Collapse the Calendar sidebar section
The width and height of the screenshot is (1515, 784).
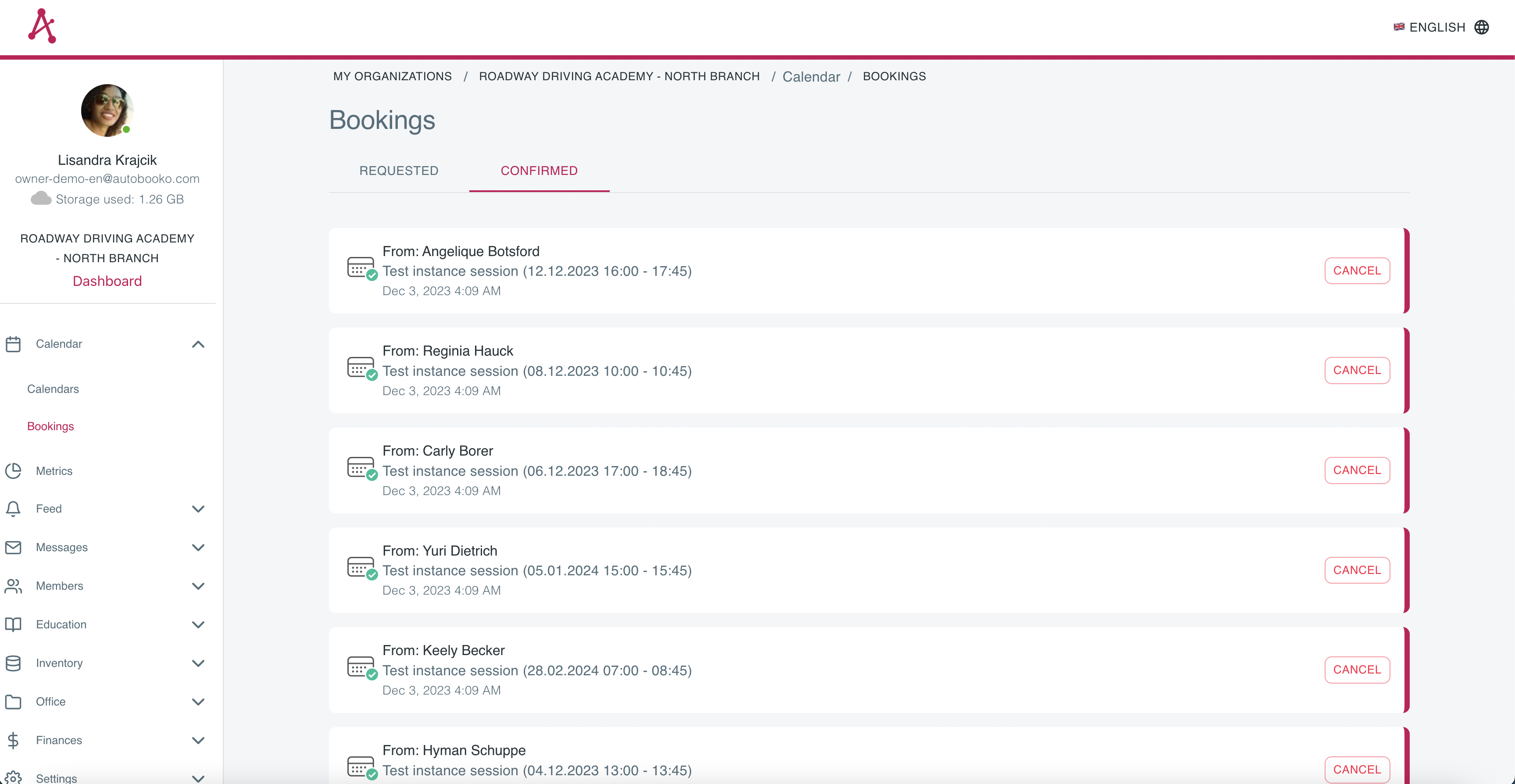[198, 344]
